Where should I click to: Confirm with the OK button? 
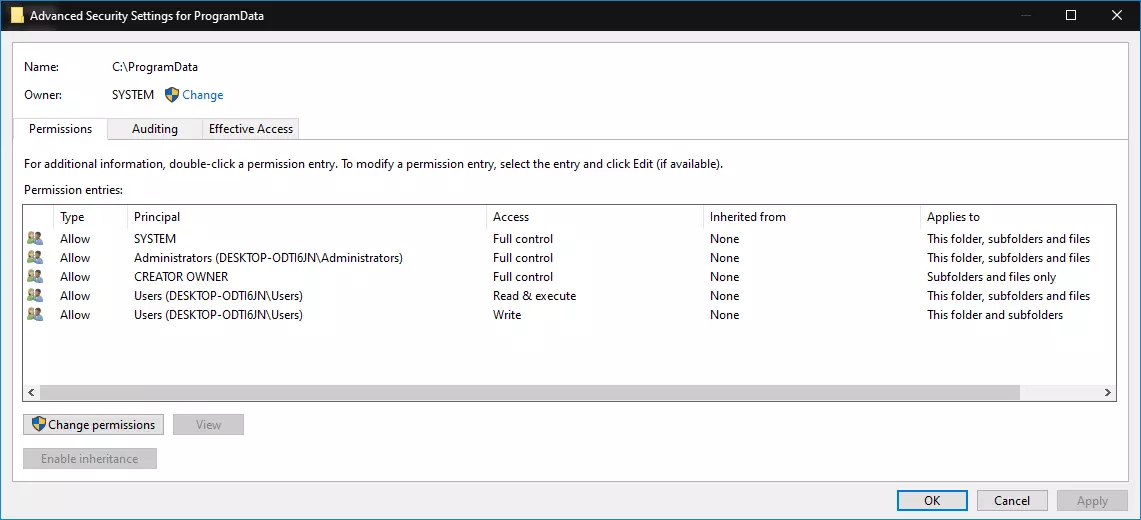pos(932,500)
